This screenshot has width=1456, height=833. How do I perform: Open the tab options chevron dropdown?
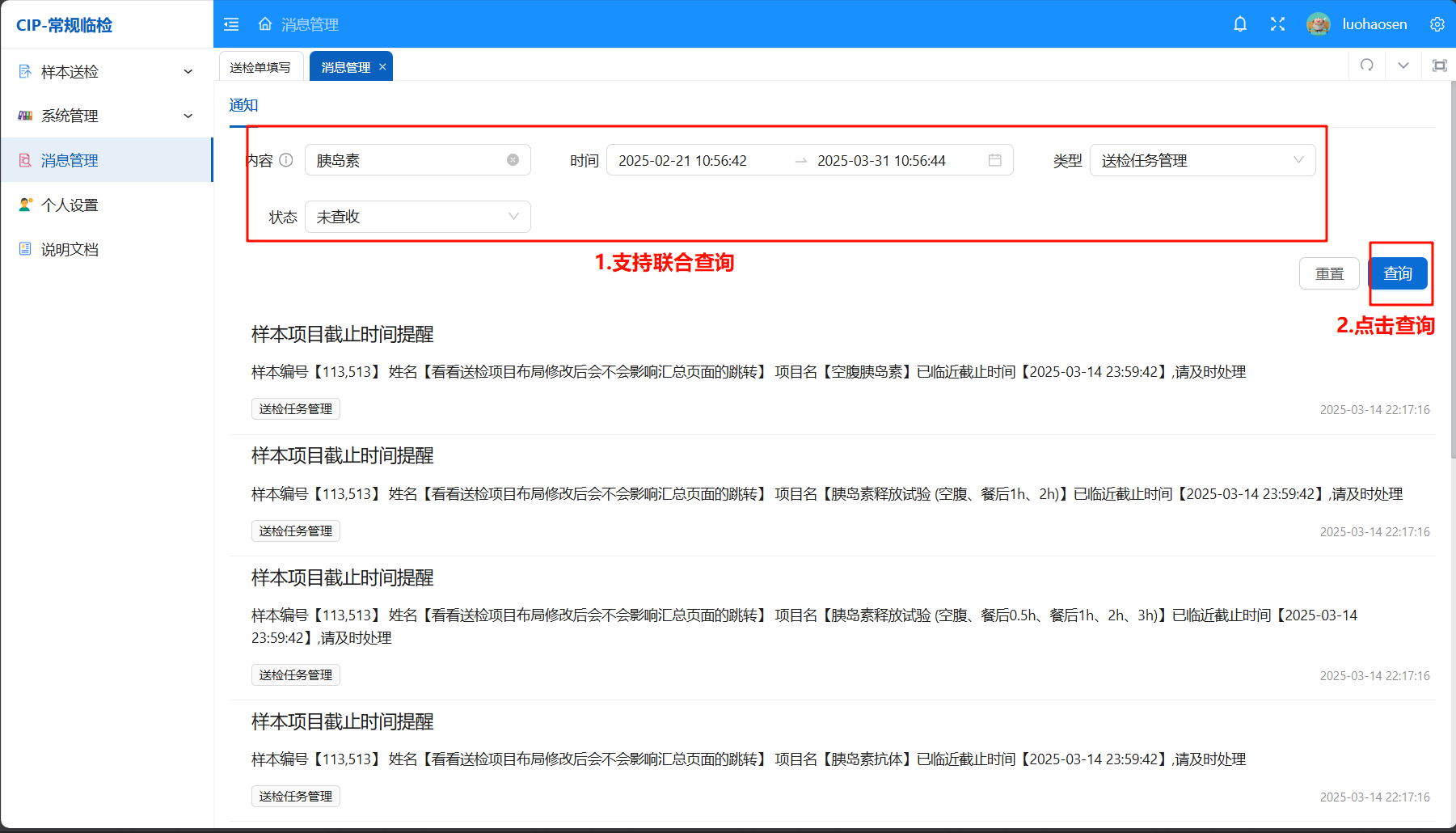(x=1403, y=66)
